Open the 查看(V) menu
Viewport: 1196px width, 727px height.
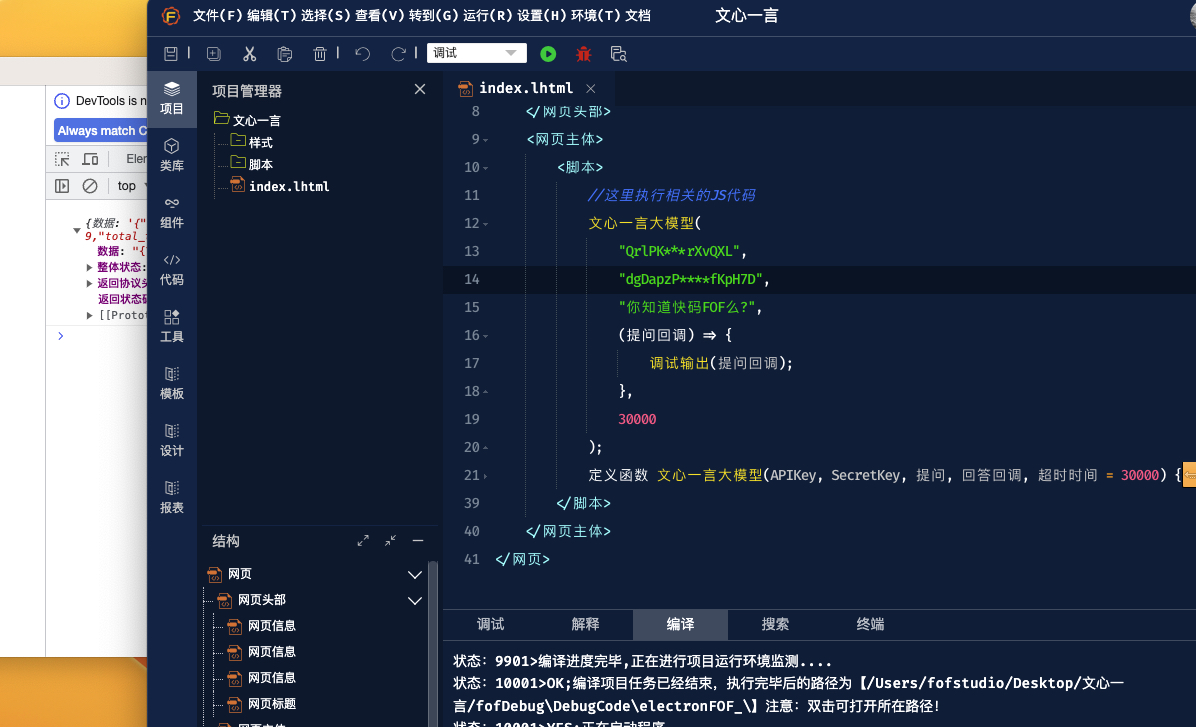coord(380,15)
